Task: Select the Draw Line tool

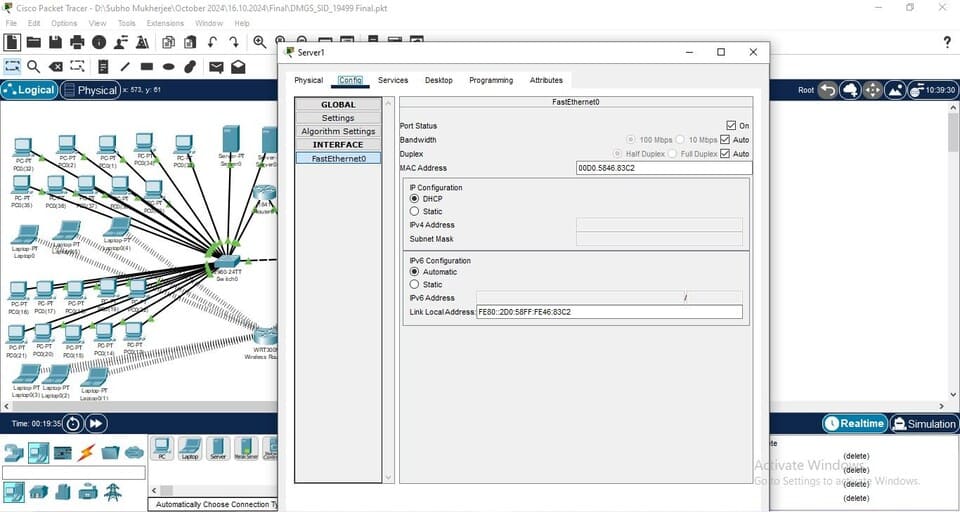Action: pyautogui.click(x=125, y=66)
